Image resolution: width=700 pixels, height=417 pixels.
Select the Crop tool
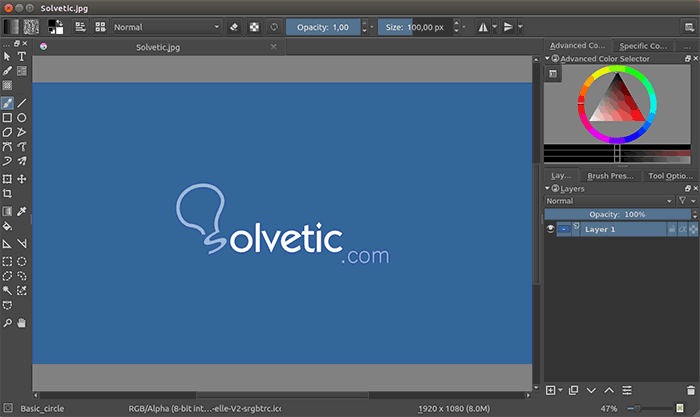click(7, 193)
